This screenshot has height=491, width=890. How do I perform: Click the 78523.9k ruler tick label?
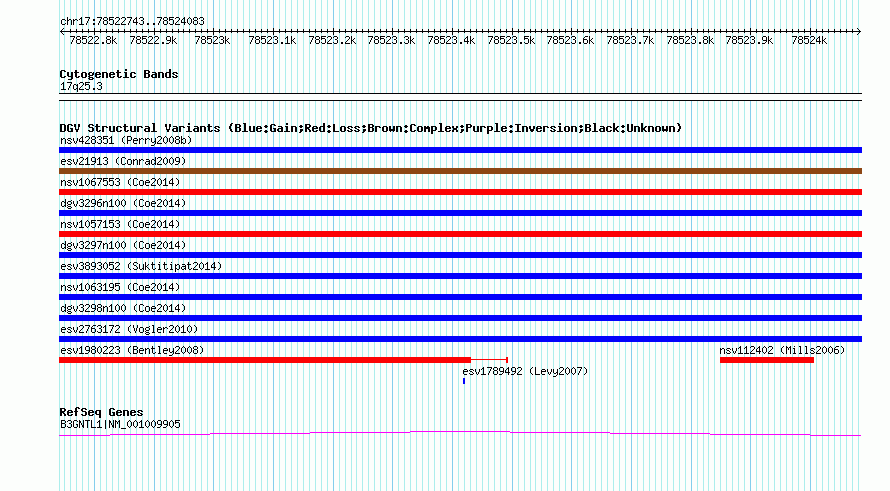point(749,40)
